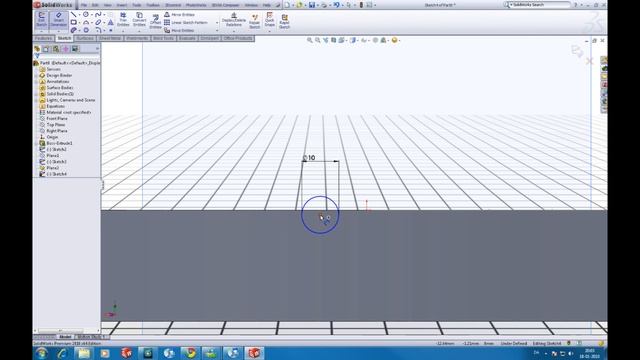Expand the Trim Entities dropdown
The height and width of the screenshot is (360, 640).
click(x=123, y=31)
